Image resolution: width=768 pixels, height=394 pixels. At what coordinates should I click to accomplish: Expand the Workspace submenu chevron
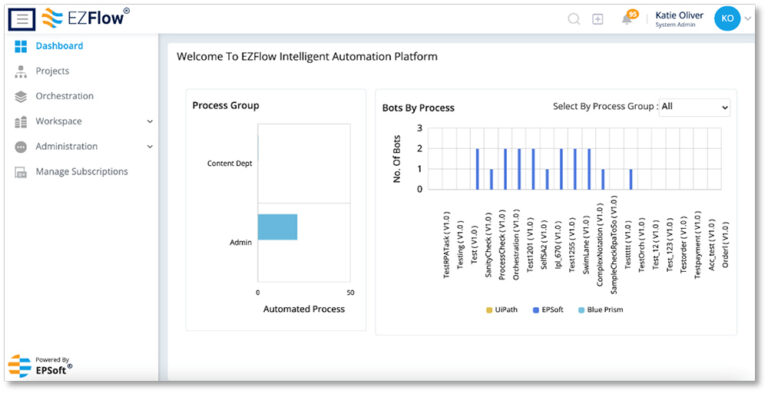point(150,122)
